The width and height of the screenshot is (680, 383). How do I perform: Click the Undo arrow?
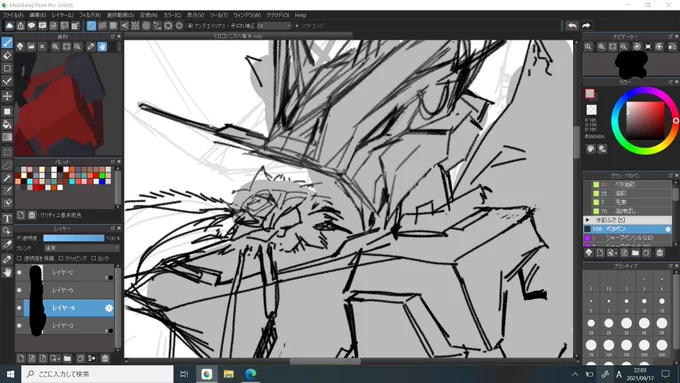(x=572, y=26)
